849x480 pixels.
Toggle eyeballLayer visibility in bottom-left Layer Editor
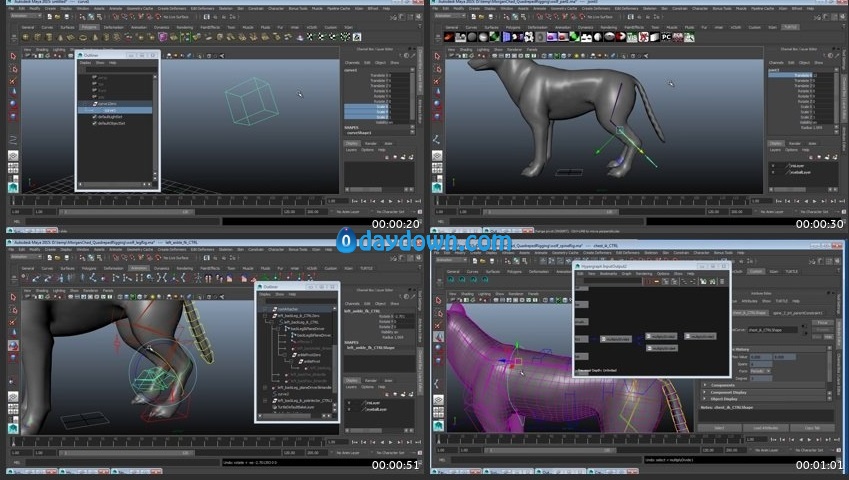349,409
